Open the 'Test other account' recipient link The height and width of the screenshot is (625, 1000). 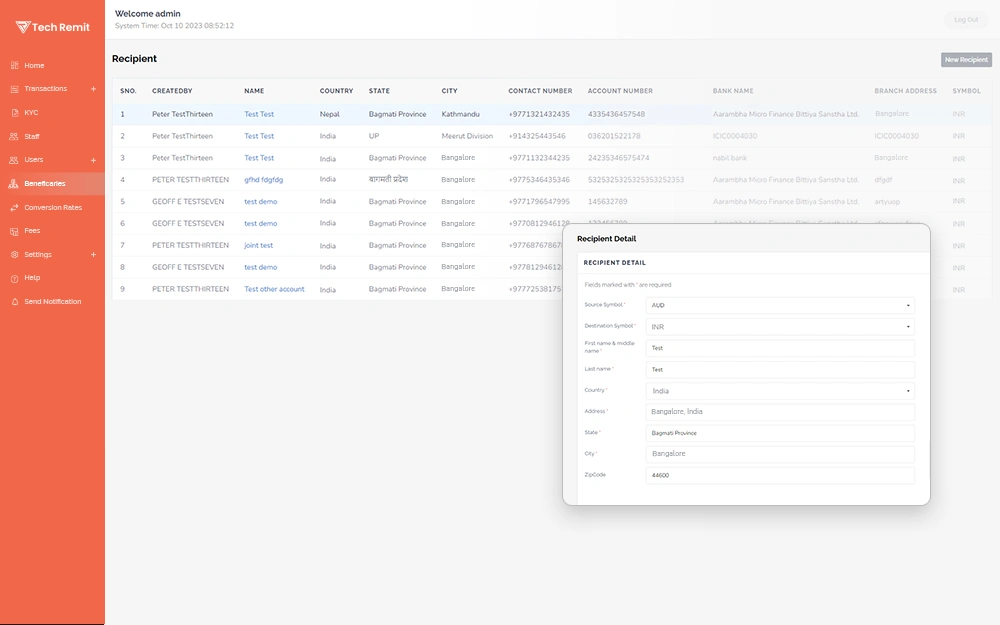coord(274,289)
